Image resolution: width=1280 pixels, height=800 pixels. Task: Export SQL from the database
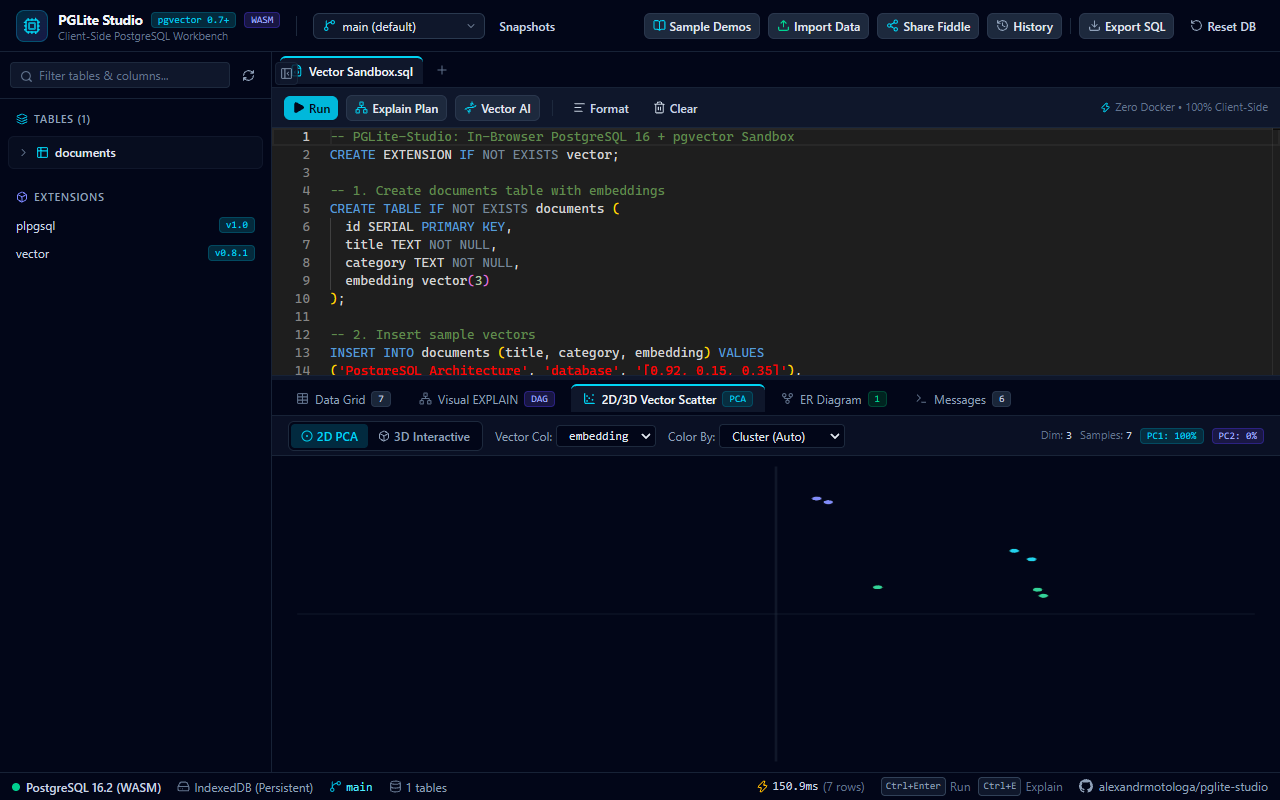(x=1126, y=26)
